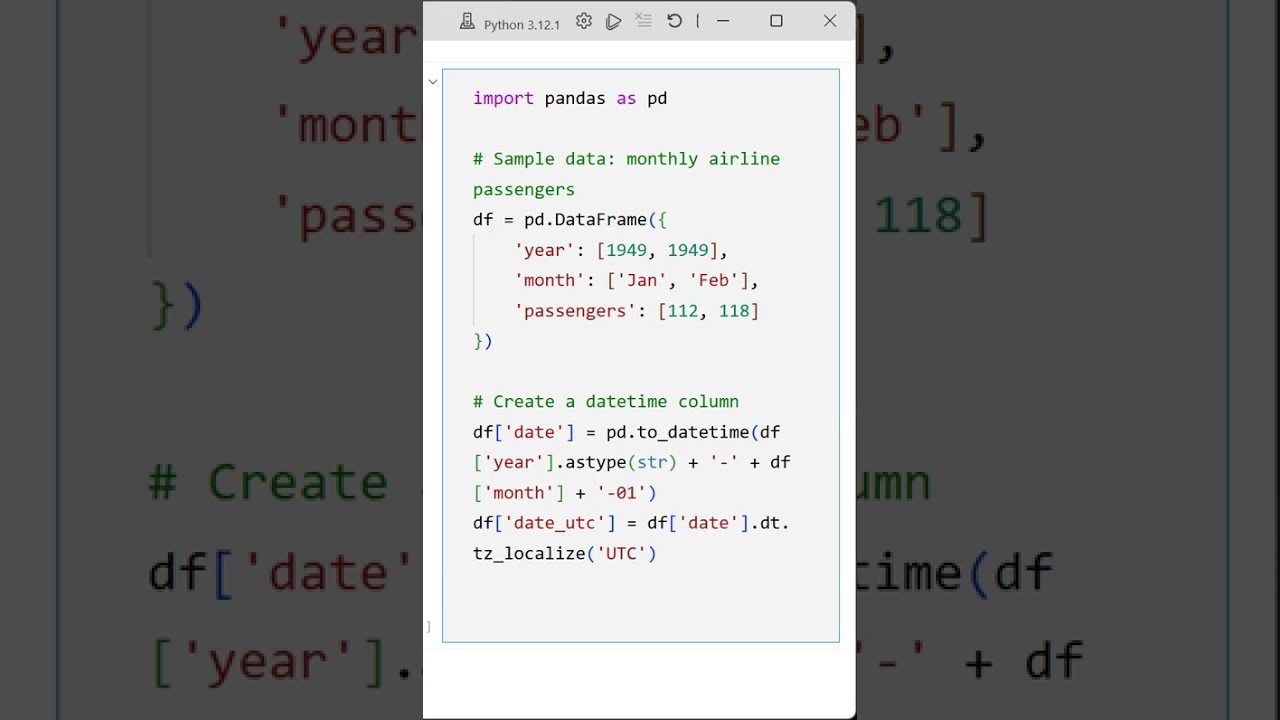Click the "df['date_utc'] = df['date'].dt." line
Image resolution: width=1280 pixels, height=720 pixels.
[x=631, y=523]
